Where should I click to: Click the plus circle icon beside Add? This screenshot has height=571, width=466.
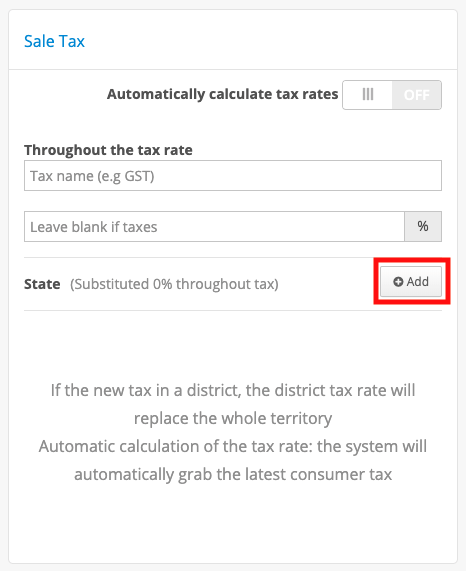pos(398,282)
